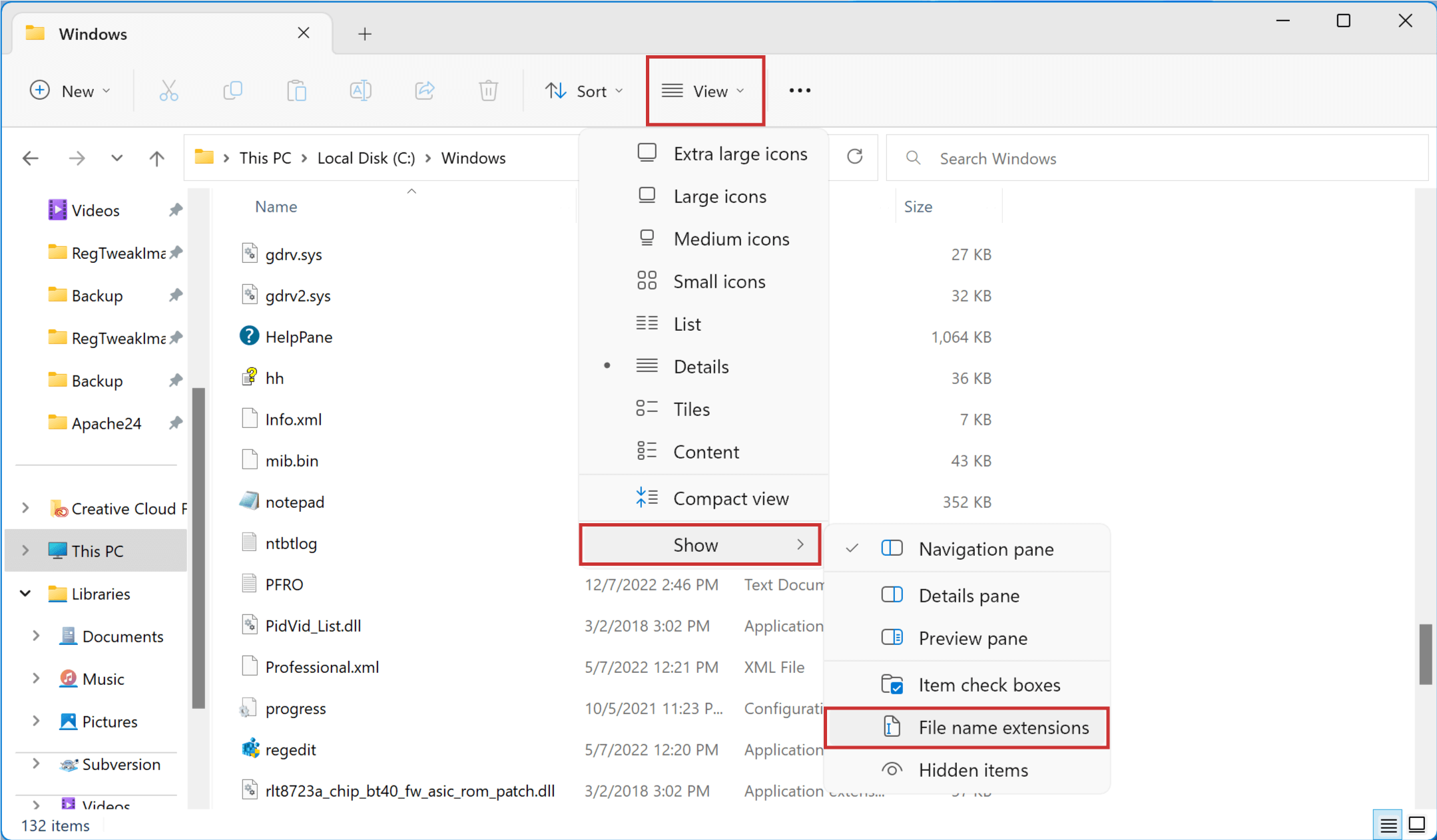Rename a file using the Rename icon
Viewport: 1437px width, 840px height.
[360, 91]
